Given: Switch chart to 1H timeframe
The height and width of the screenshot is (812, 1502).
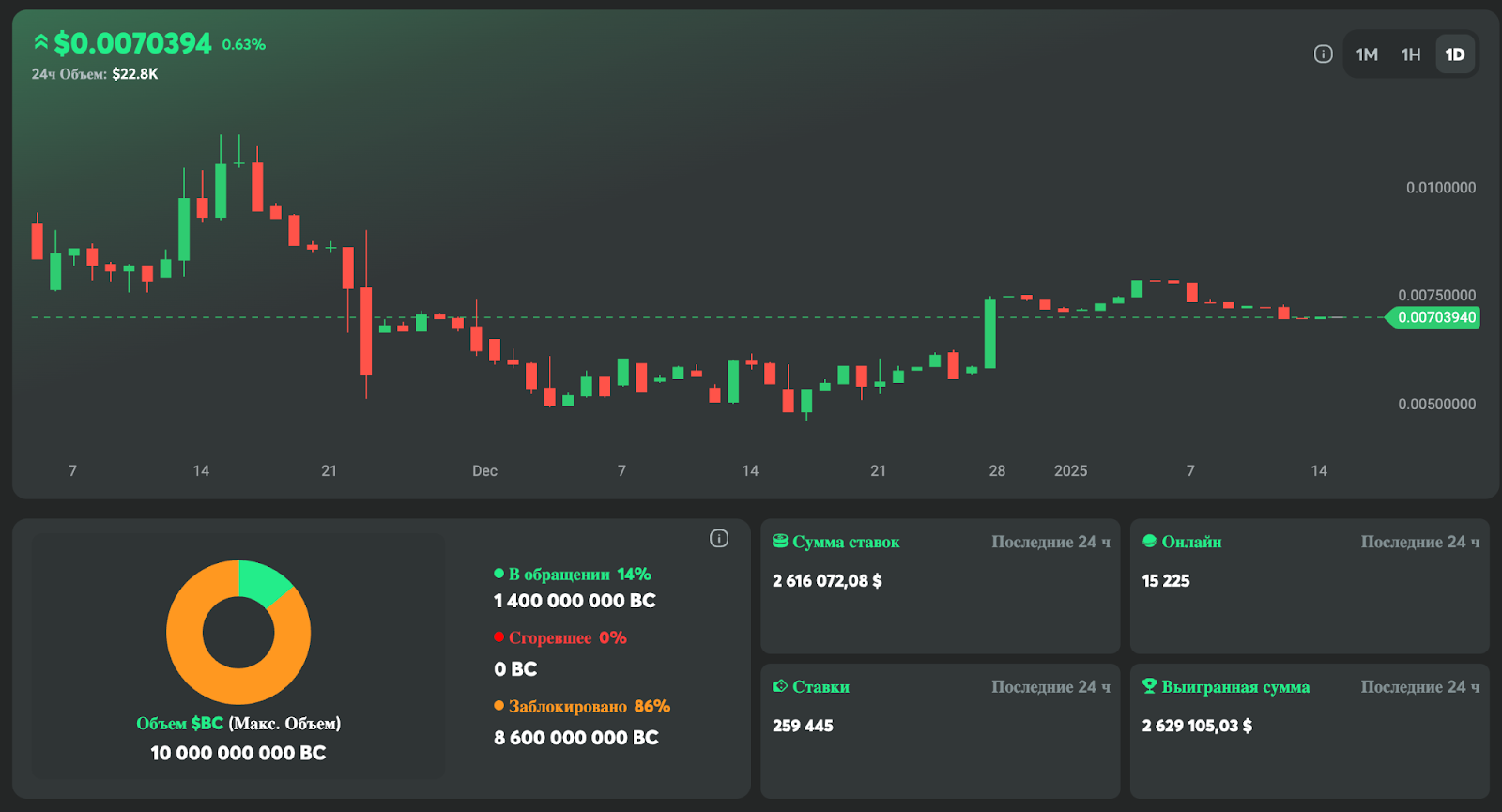Looking at the screenshot, I should pos(1411,54).
